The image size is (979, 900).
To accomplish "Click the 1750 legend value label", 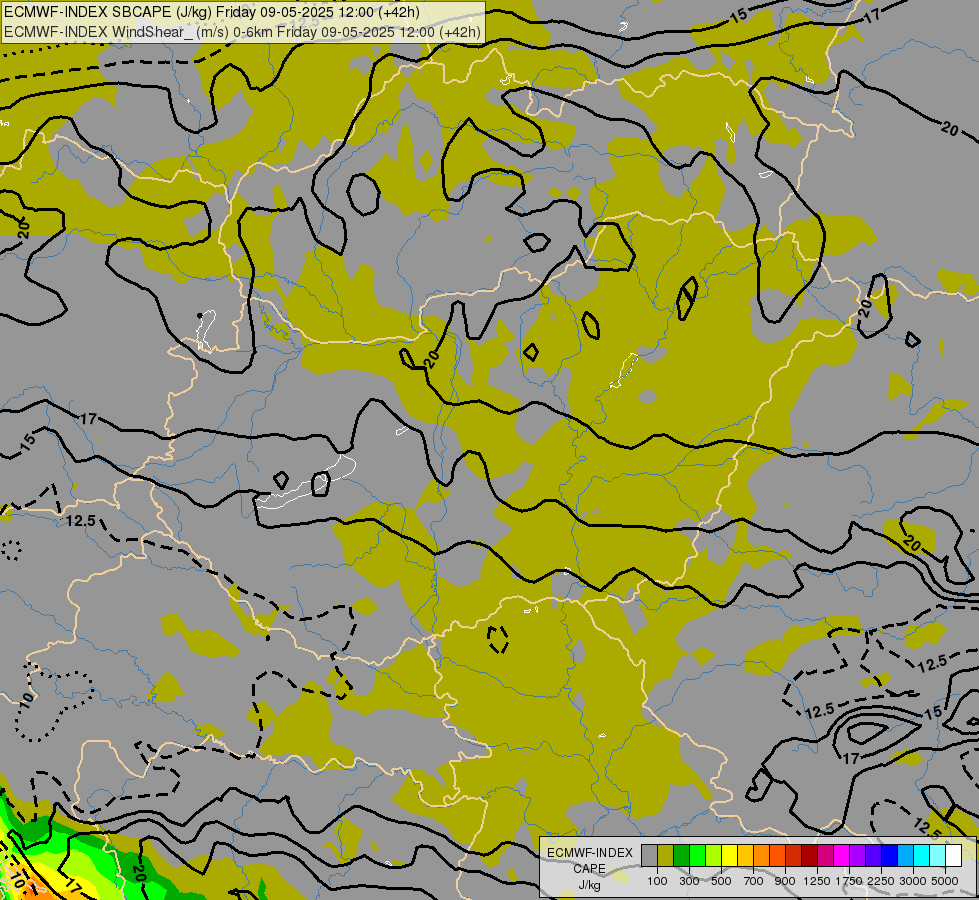I will pos(849,881).
